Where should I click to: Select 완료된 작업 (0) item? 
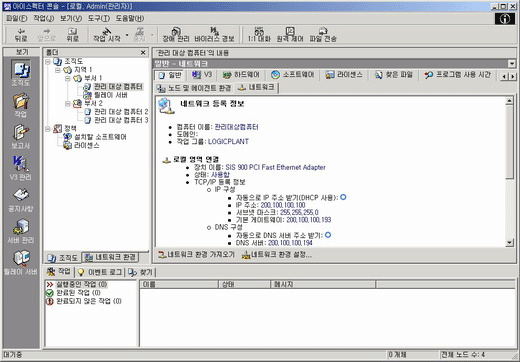pos(73,293)
